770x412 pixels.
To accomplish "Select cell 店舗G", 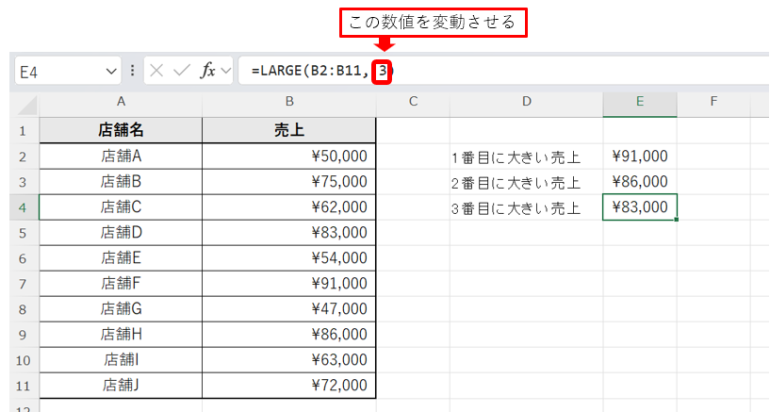I will pos(121,309).
